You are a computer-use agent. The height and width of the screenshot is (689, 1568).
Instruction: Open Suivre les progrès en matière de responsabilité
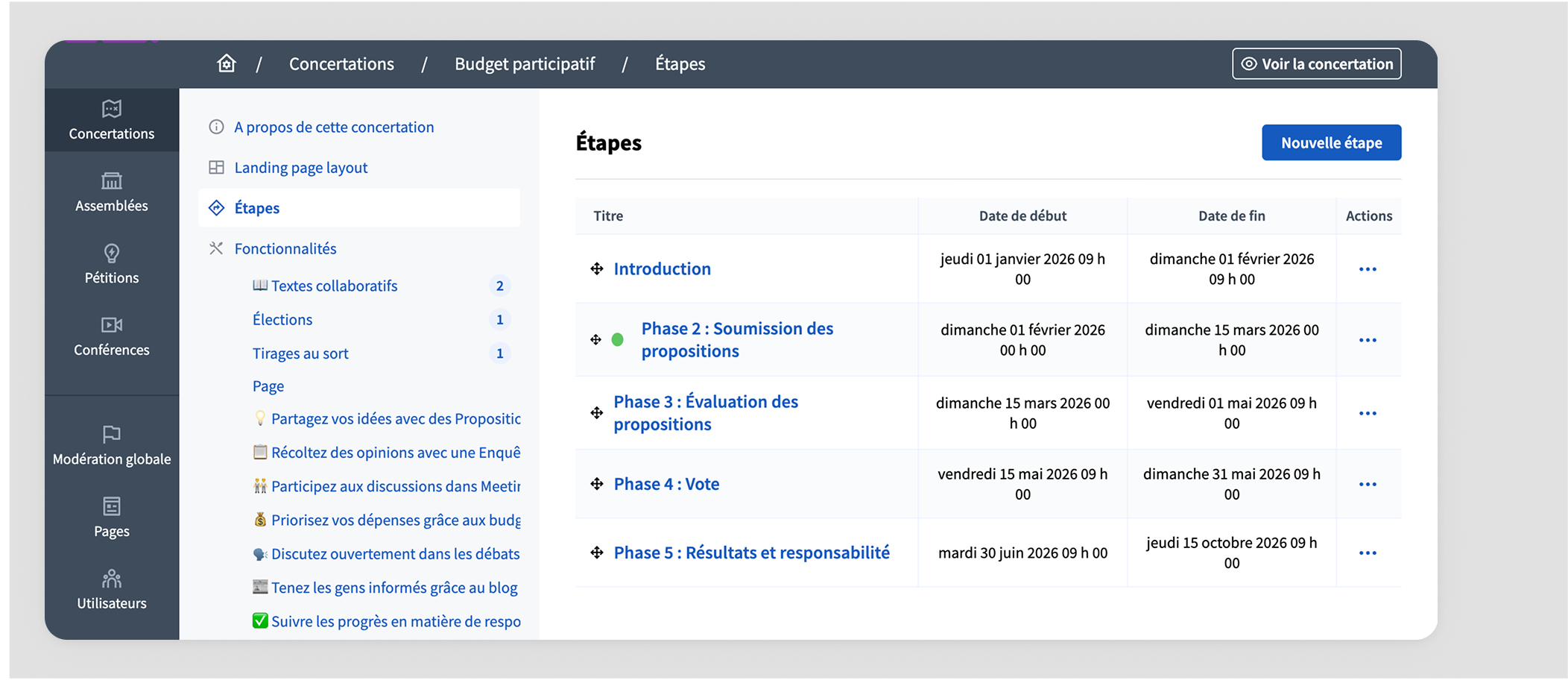click(387, 621)
